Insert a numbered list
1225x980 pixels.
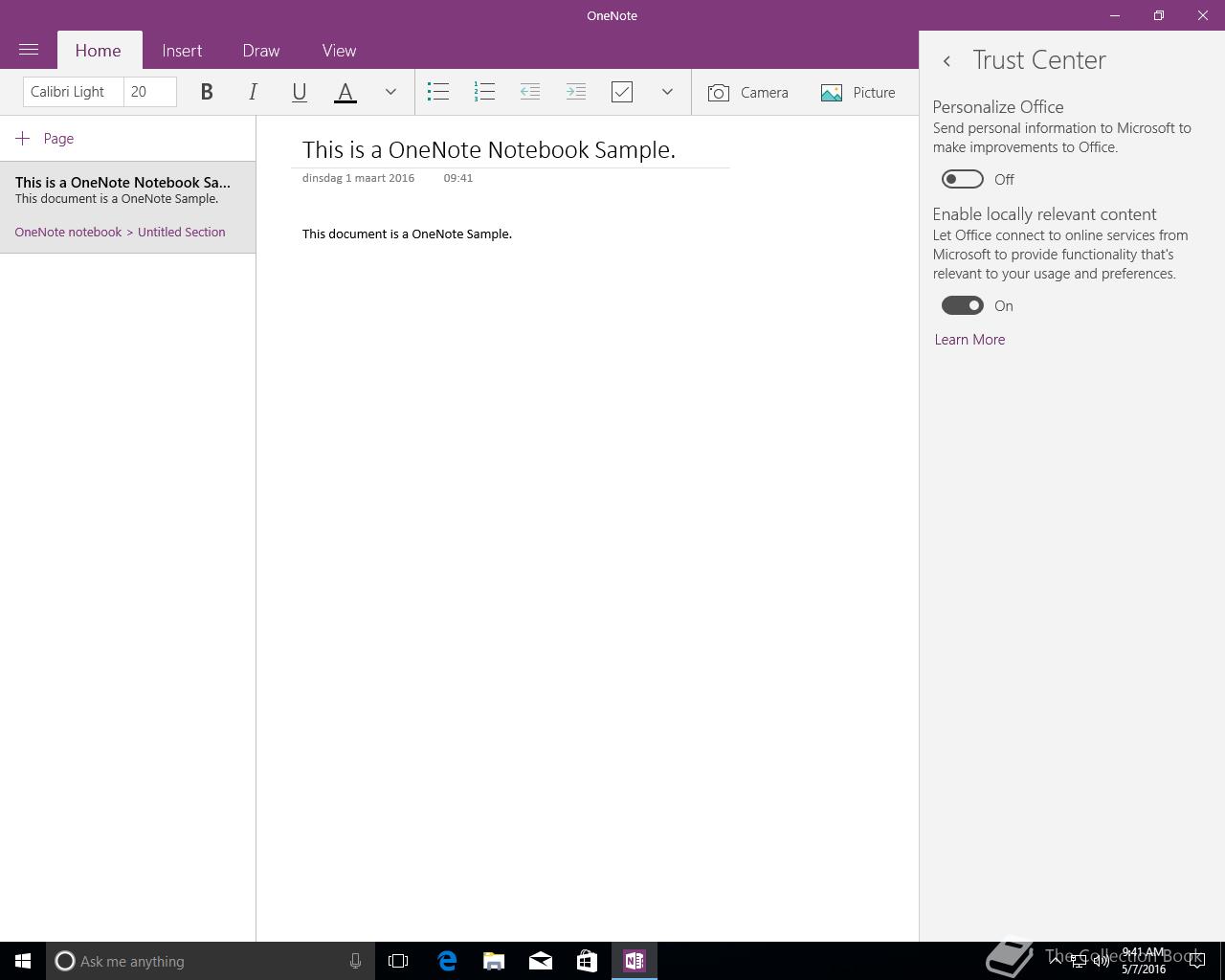484,92
